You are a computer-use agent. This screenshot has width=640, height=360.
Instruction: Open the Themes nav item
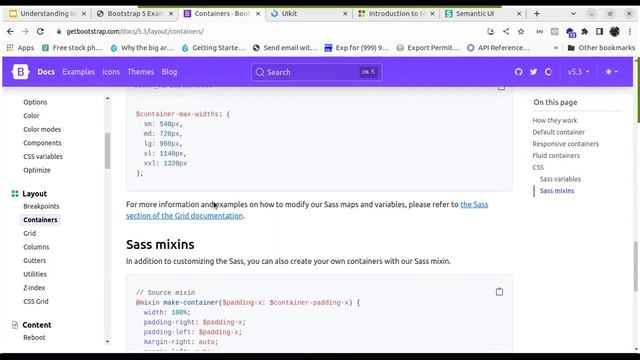click(x=141, y=72)
